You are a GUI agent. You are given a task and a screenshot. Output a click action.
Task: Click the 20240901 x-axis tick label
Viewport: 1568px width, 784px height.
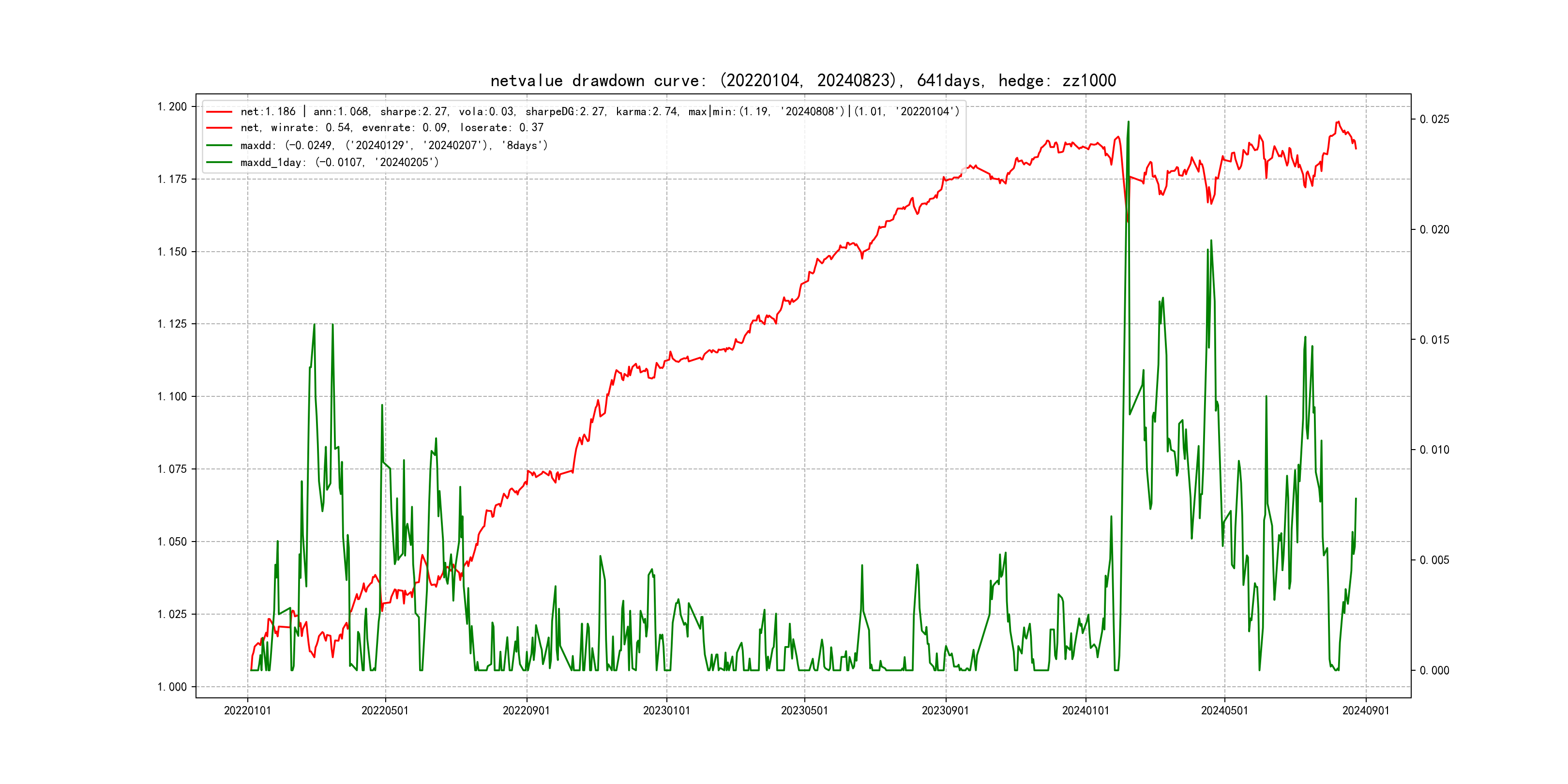tap(1365, 710)
